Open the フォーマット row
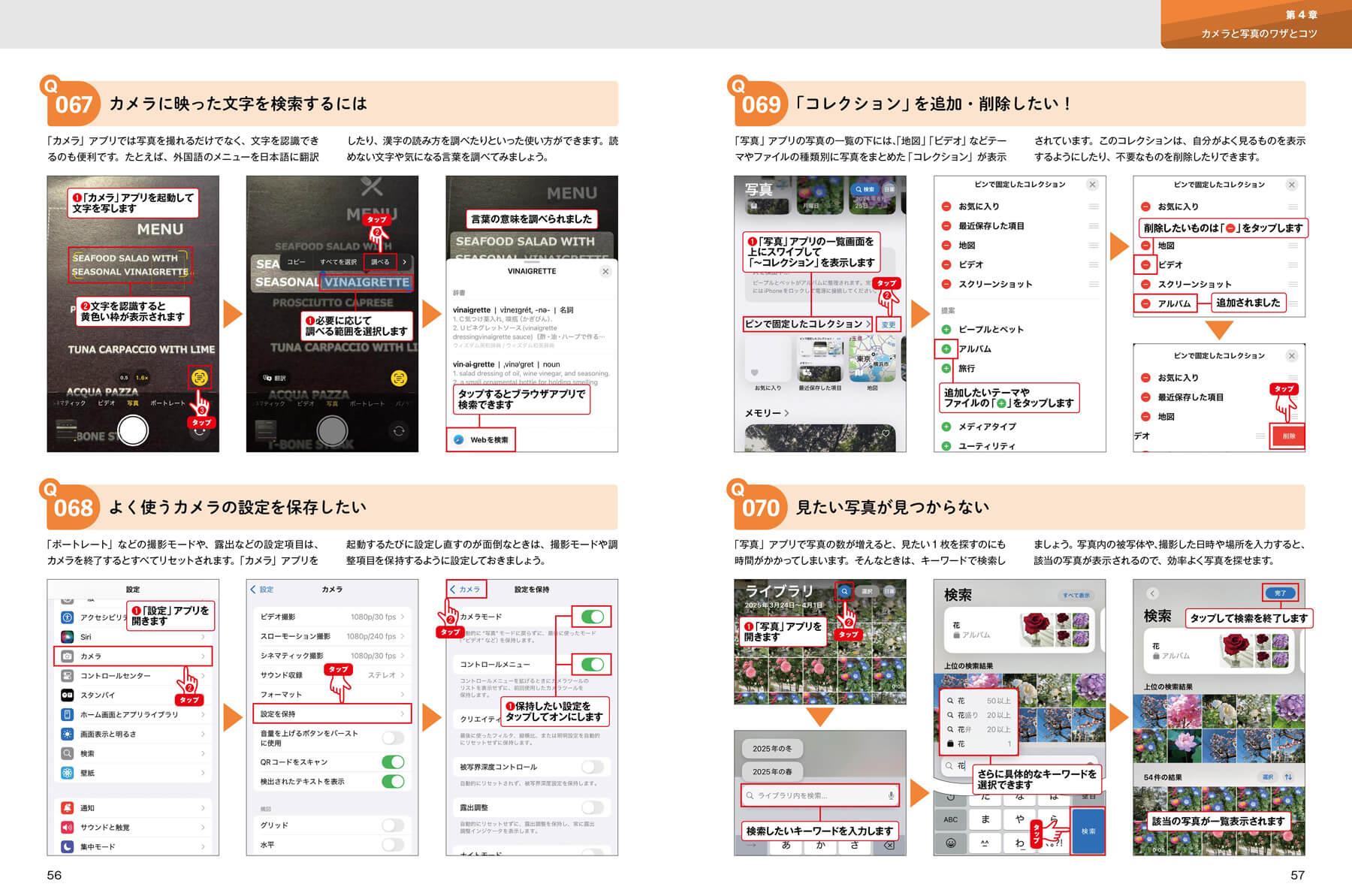 332,695
